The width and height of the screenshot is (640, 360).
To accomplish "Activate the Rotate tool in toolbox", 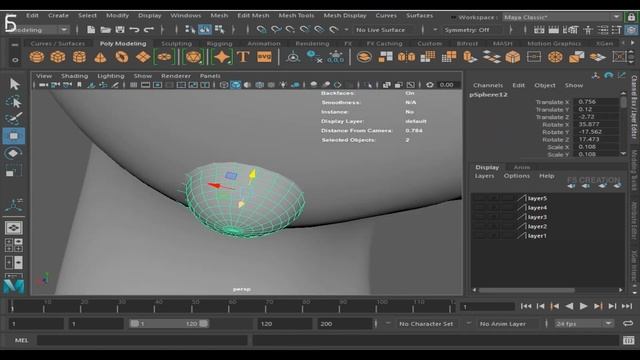I will [13, 153].
